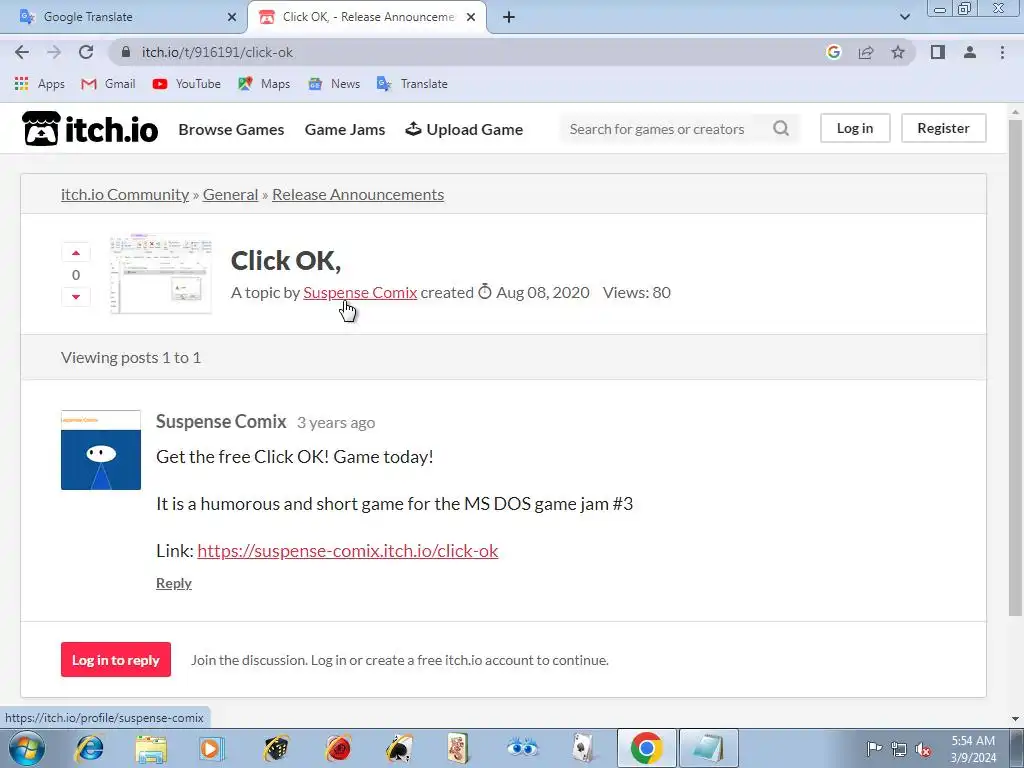Image resolution: width=1024 pixels, height=768 pixels.
Task: Click the Log in button
Action: (x=855, y=128)
